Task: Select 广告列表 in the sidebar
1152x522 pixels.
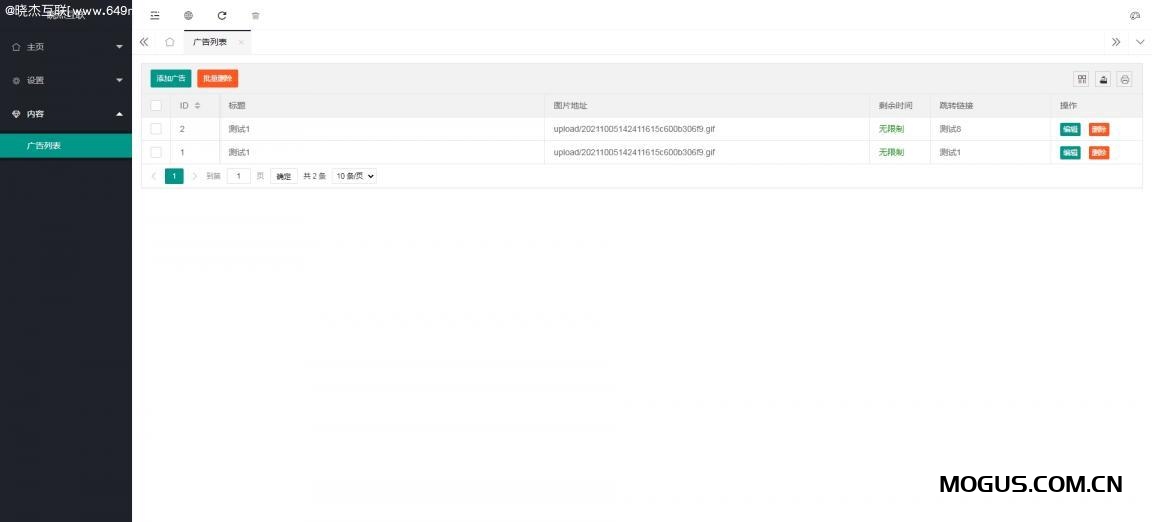Action: pos(66,146)
